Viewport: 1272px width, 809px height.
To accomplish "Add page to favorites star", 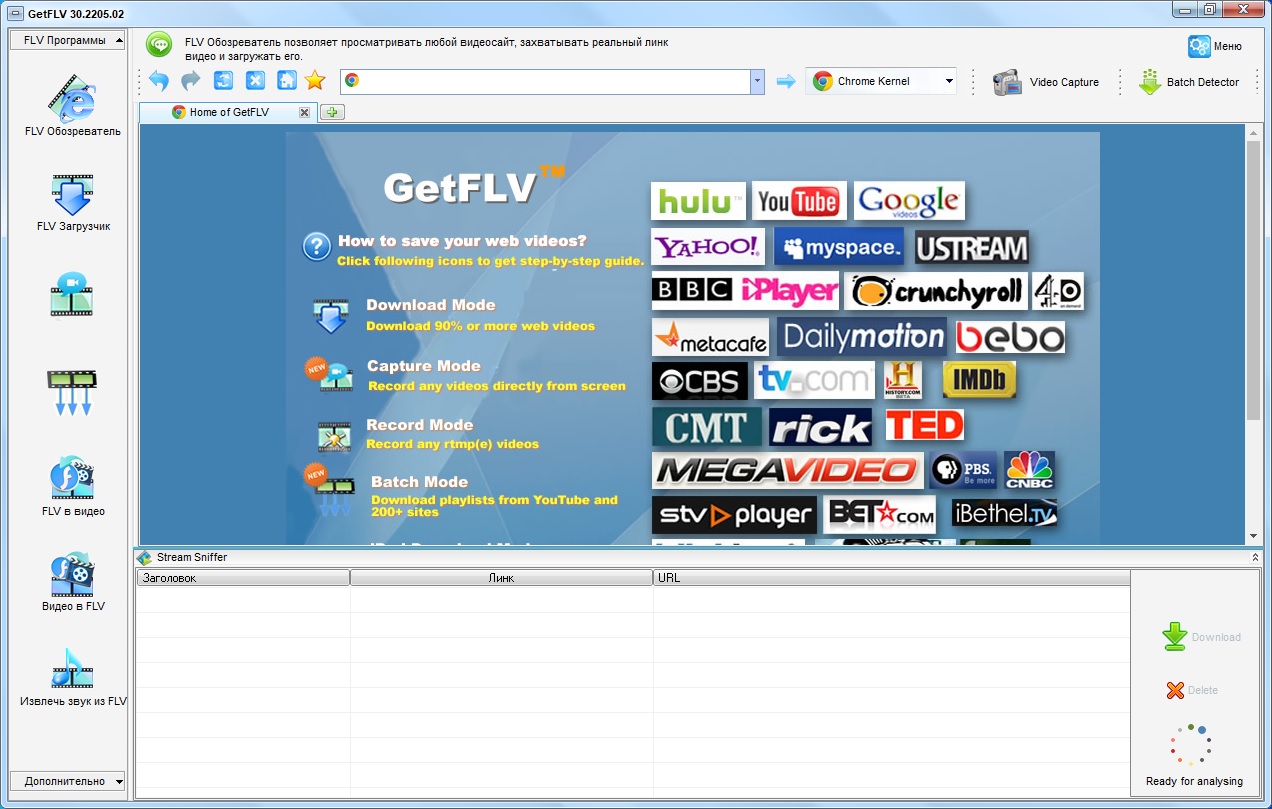I will (x=315, y=81).
